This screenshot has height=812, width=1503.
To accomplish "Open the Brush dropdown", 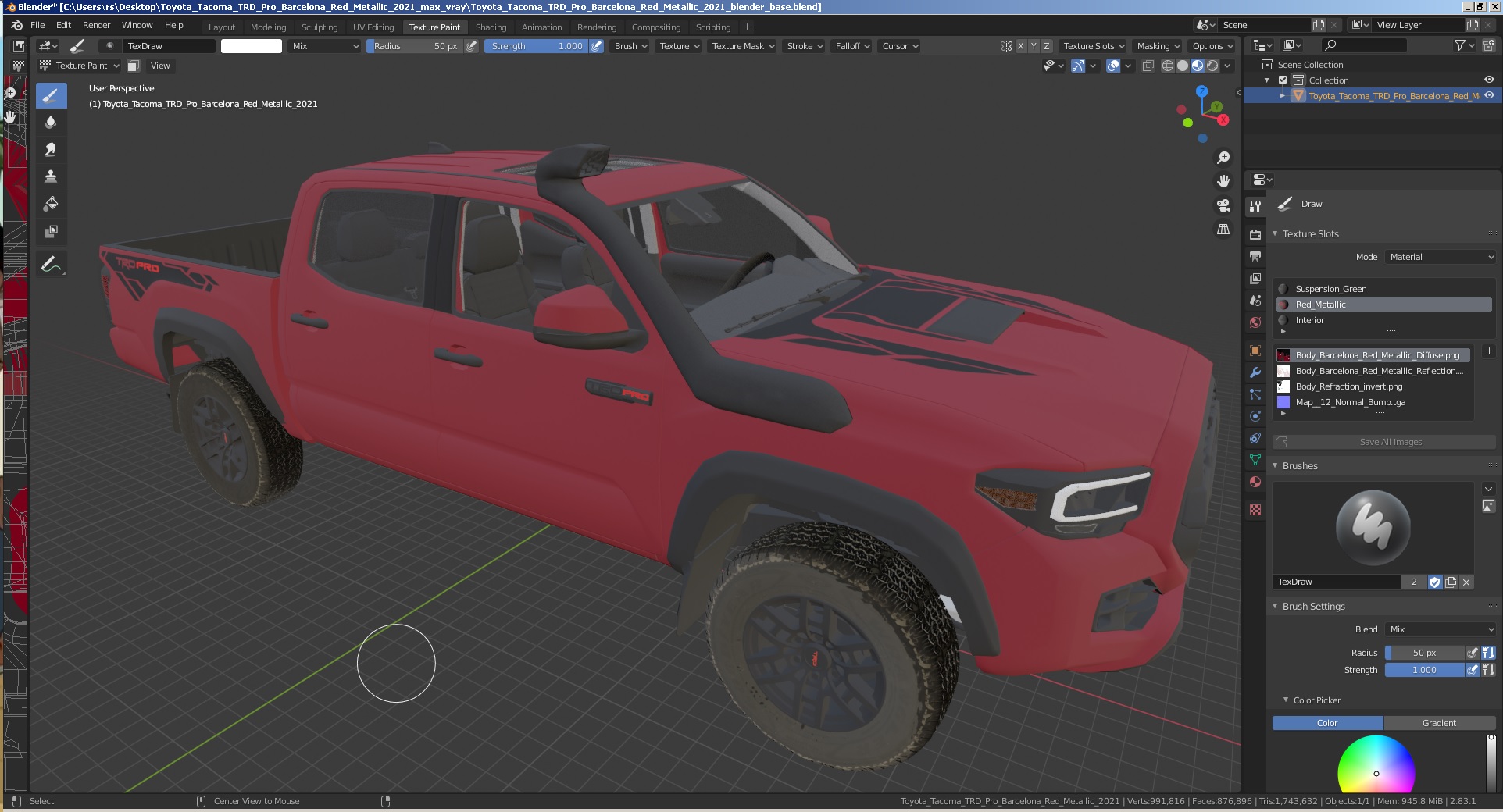I will (x=630, y=46).
